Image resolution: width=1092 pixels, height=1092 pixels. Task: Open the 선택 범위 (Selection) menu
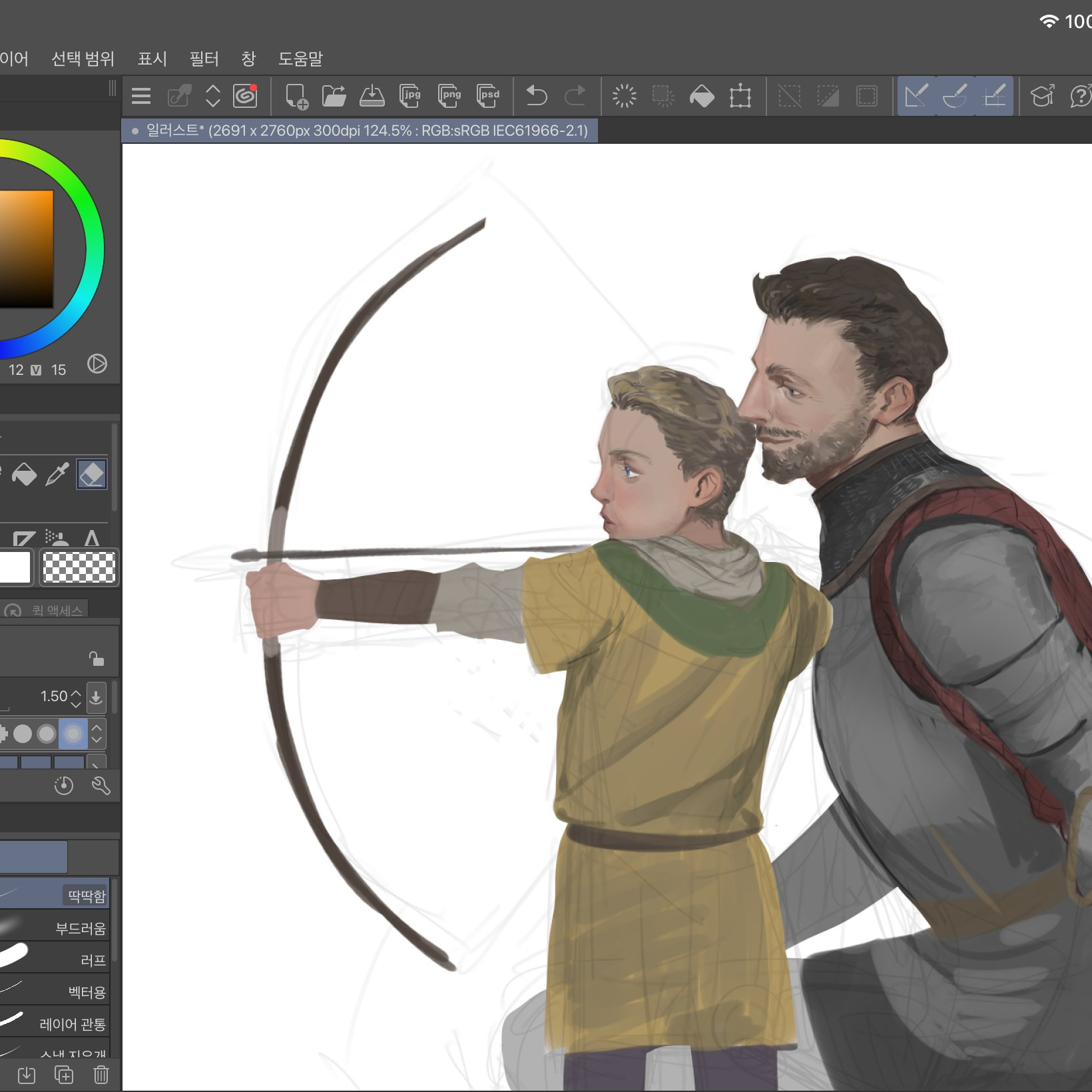(x=83, y=59)
